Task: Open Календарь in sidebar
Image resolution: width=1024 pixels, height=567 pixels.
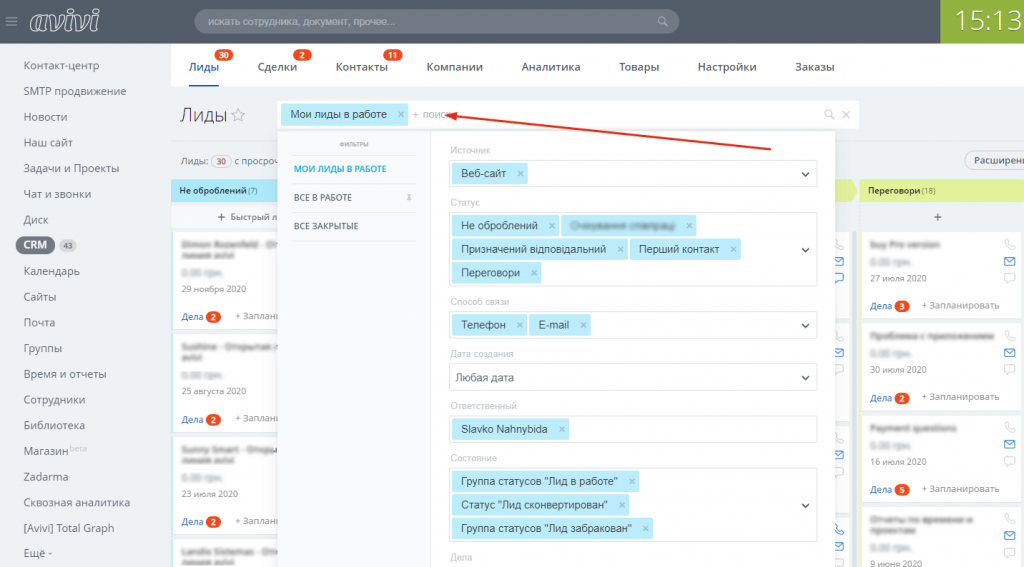Action: (x=52, y=271)
